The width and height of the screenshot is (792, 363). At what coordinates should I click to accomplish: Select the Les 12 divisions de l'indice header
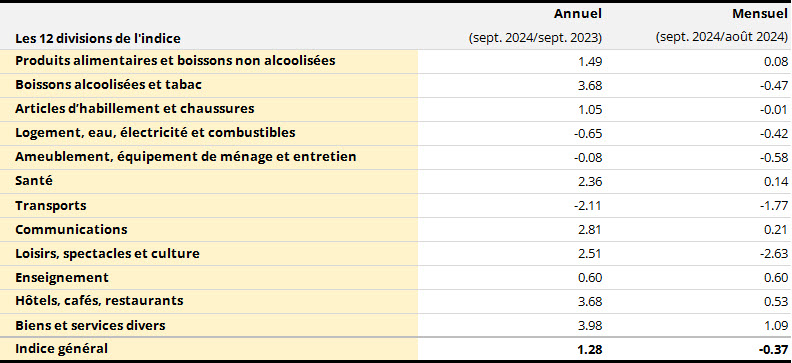coord(98,38)
